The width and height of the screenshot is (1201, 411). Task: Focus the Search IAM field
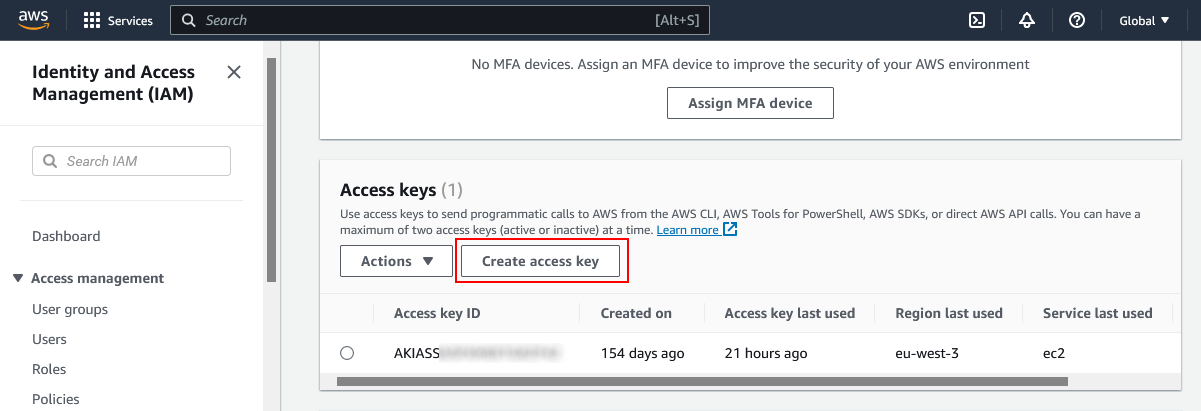click(x=132, y=161)
